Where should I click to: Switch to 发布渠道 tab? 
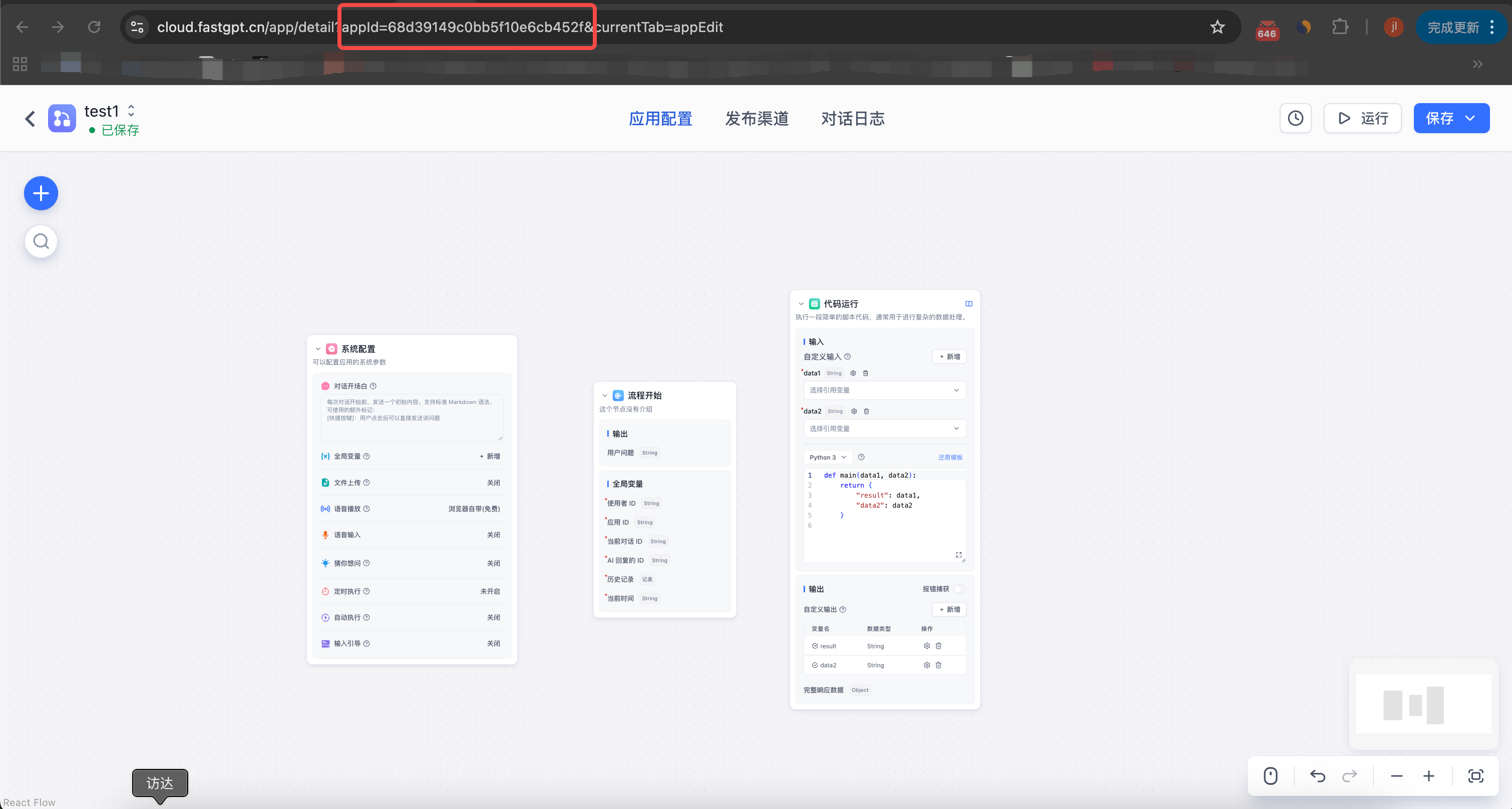(756, 119)
